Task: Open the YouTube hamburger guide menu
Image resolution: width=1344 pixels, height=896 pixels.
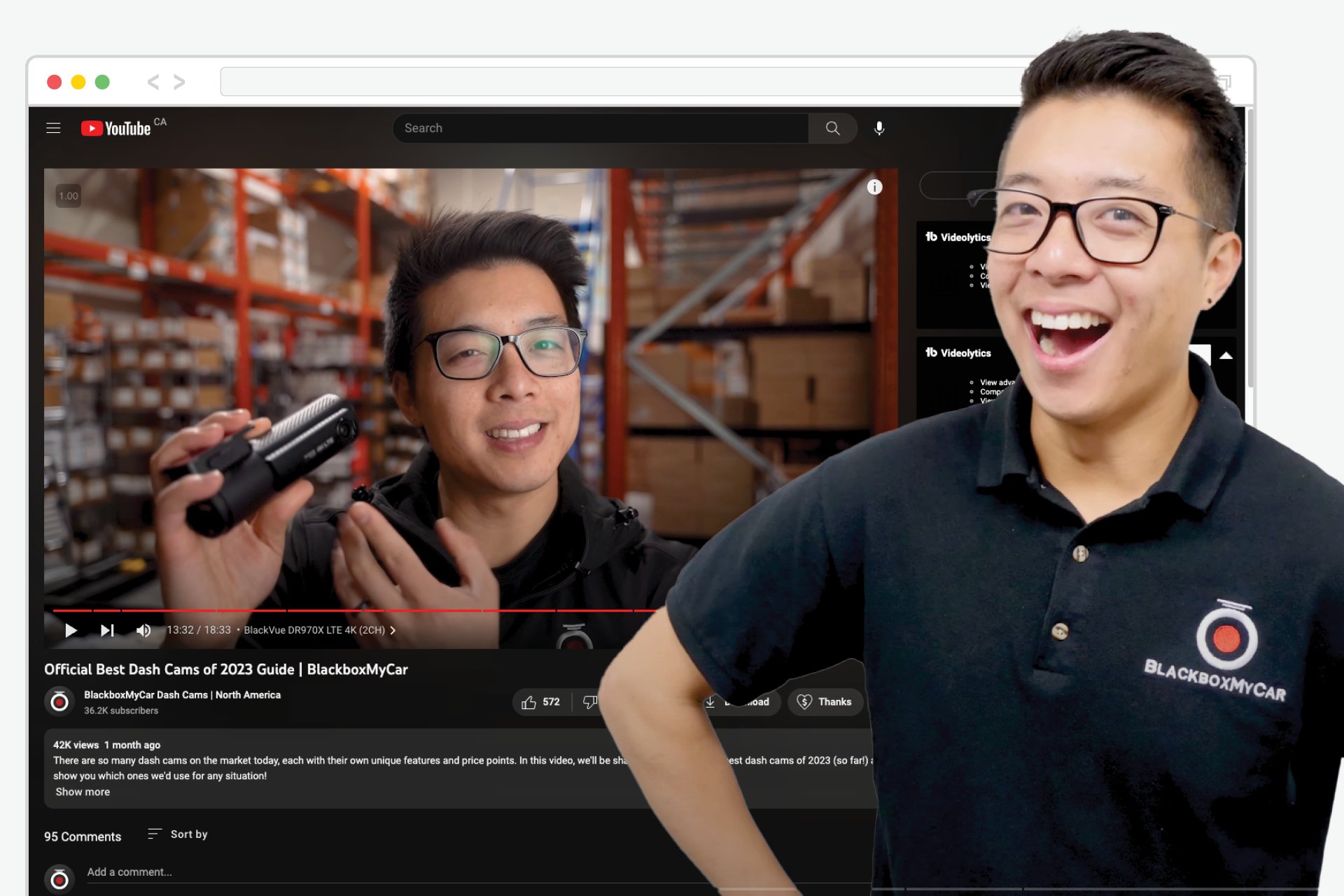Action: pyautogui.click(x=53, y=128)
